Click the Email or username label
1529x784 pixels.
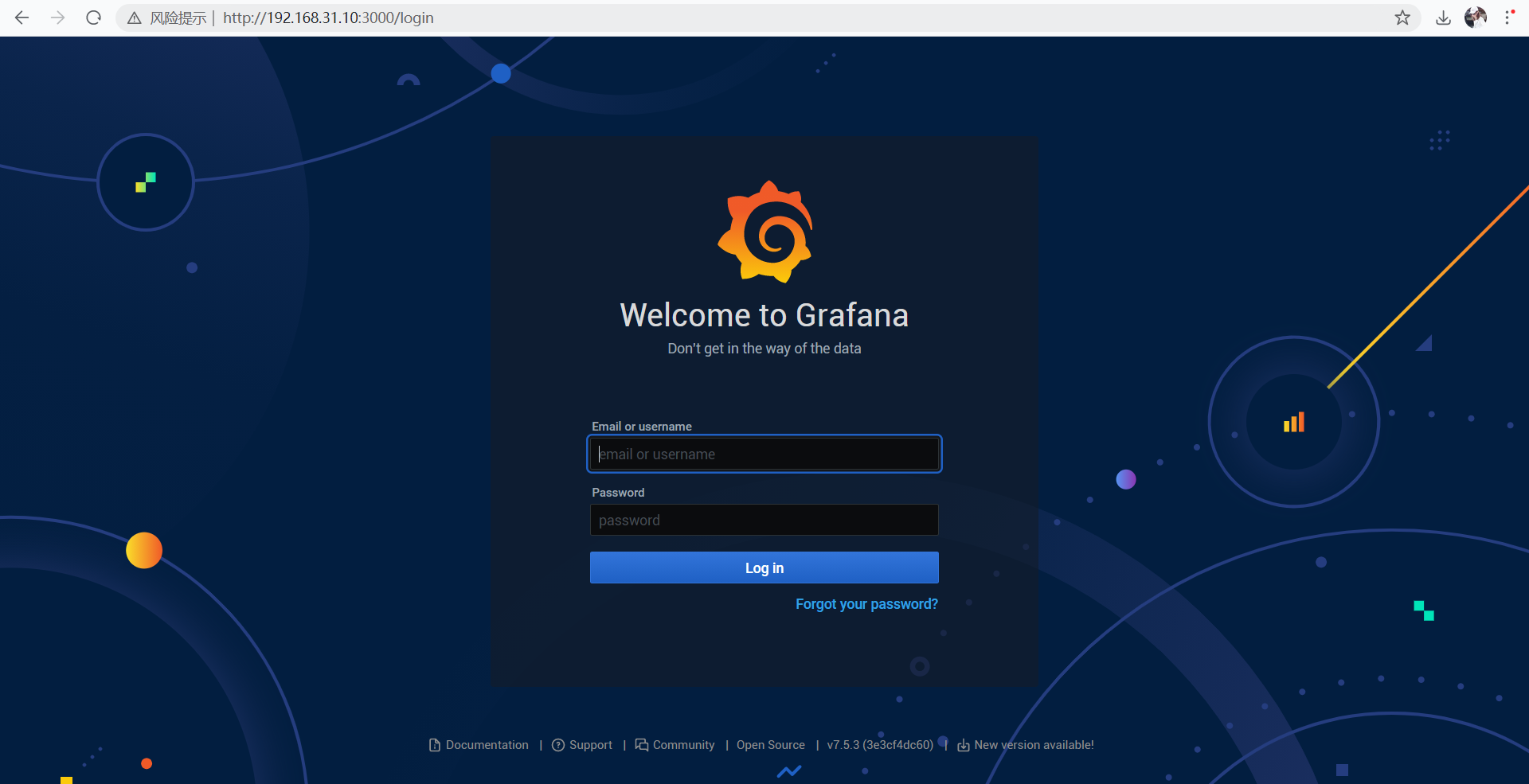click(x=642, y=427)
